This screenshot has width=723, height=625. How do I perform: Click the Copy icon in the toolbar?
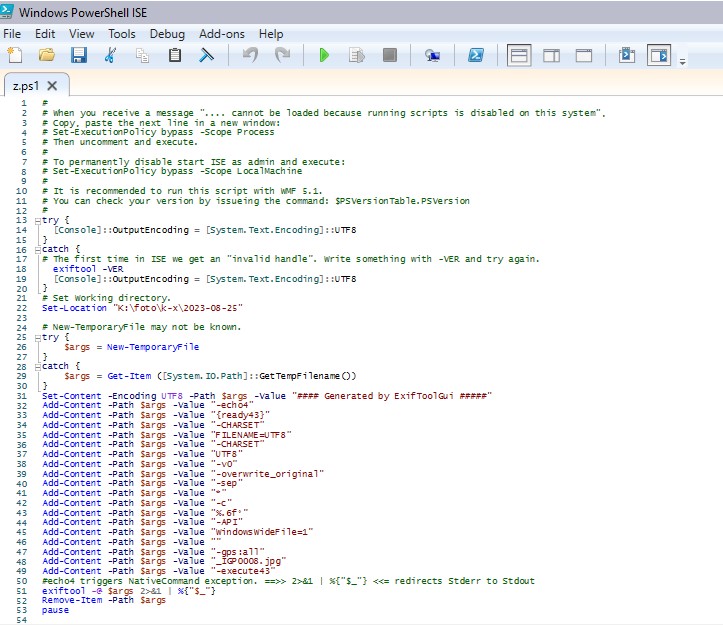[x=142, y=55]
